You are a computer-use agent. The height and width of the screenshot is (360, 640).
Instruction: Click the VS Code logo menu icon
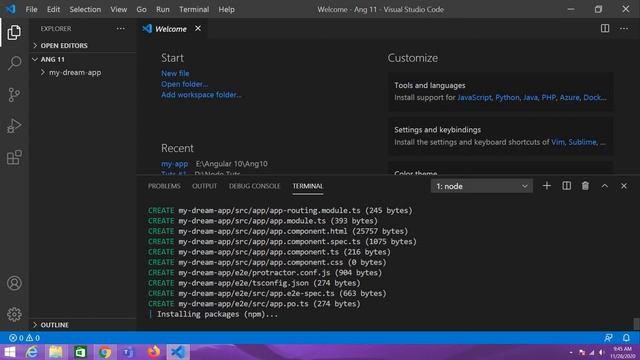(x=11, y=9)
